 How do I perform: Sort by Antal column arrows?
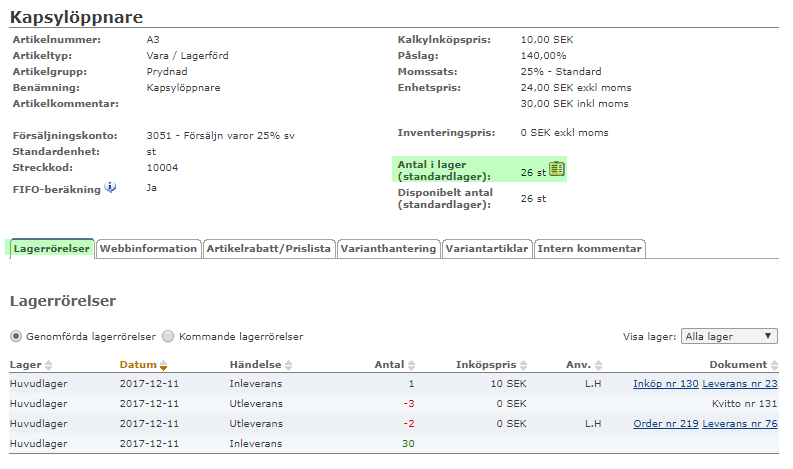coord(410,366)
